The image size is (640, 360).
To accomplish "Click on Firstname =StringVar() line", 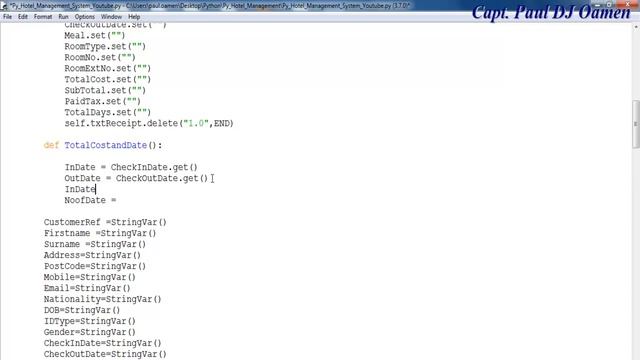I will point(100,233).
